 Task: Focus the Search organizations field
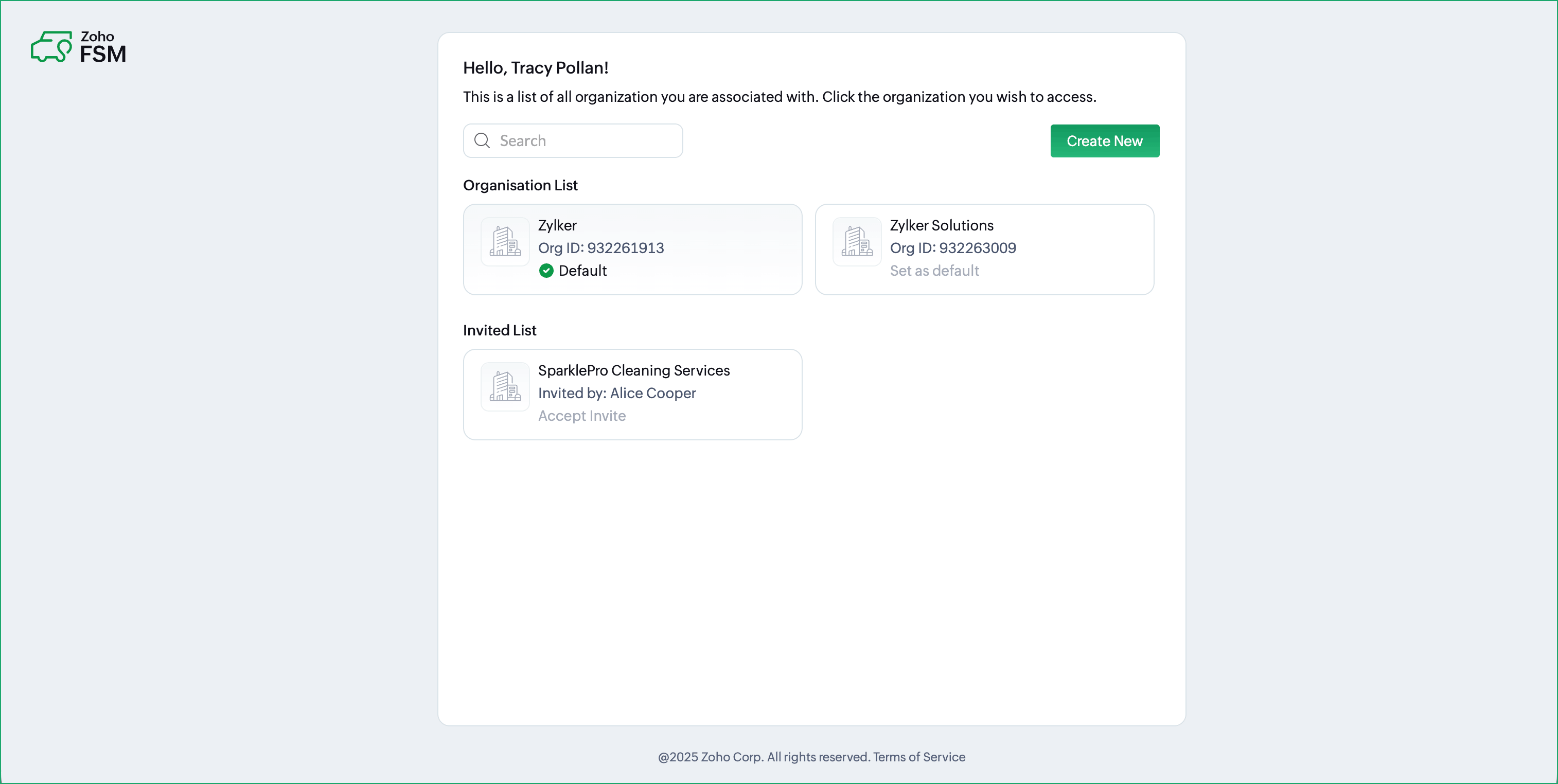coord(573,141)
